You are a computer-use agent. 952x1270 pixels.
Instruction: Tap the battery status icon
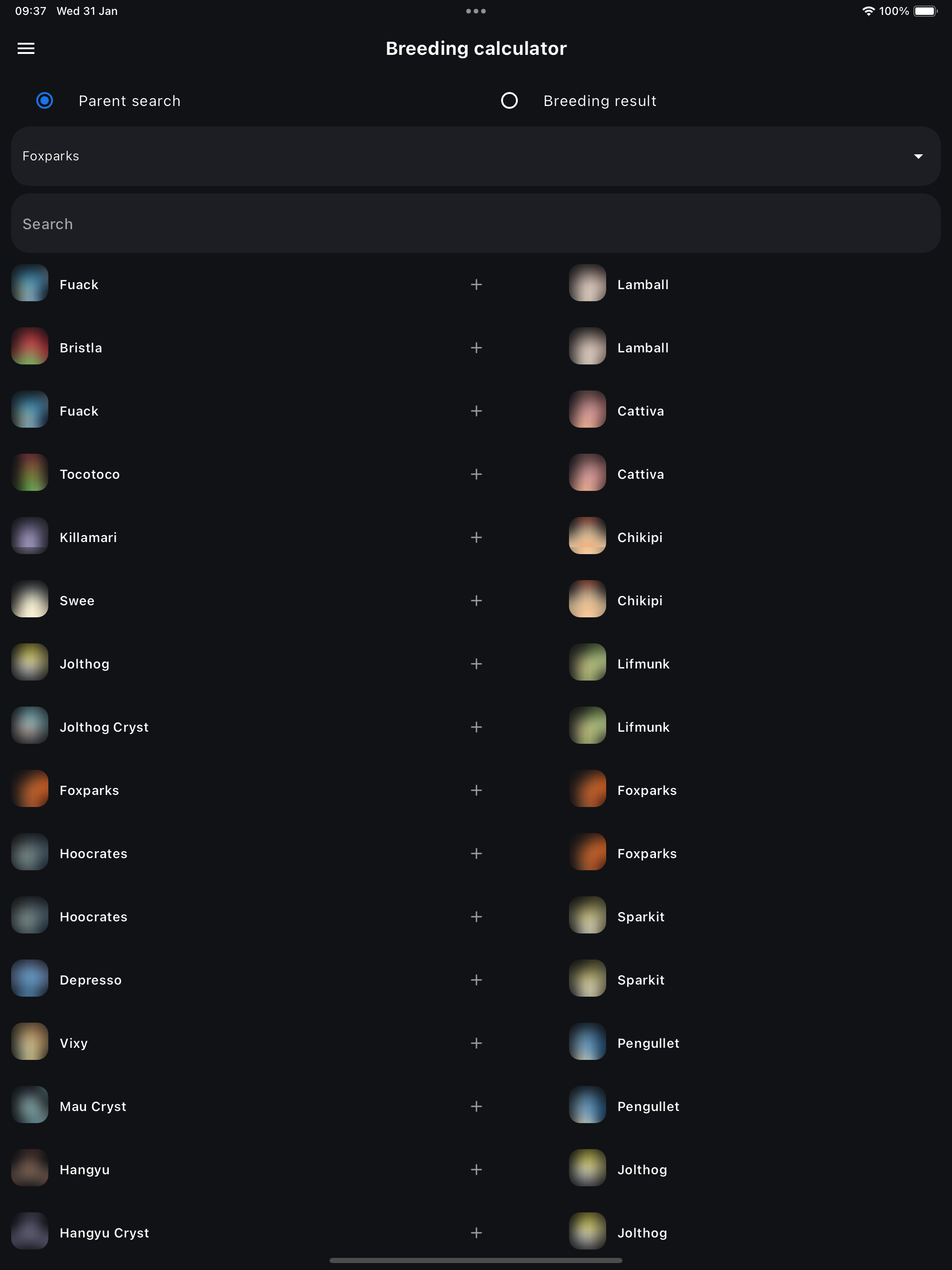[926, 11]
